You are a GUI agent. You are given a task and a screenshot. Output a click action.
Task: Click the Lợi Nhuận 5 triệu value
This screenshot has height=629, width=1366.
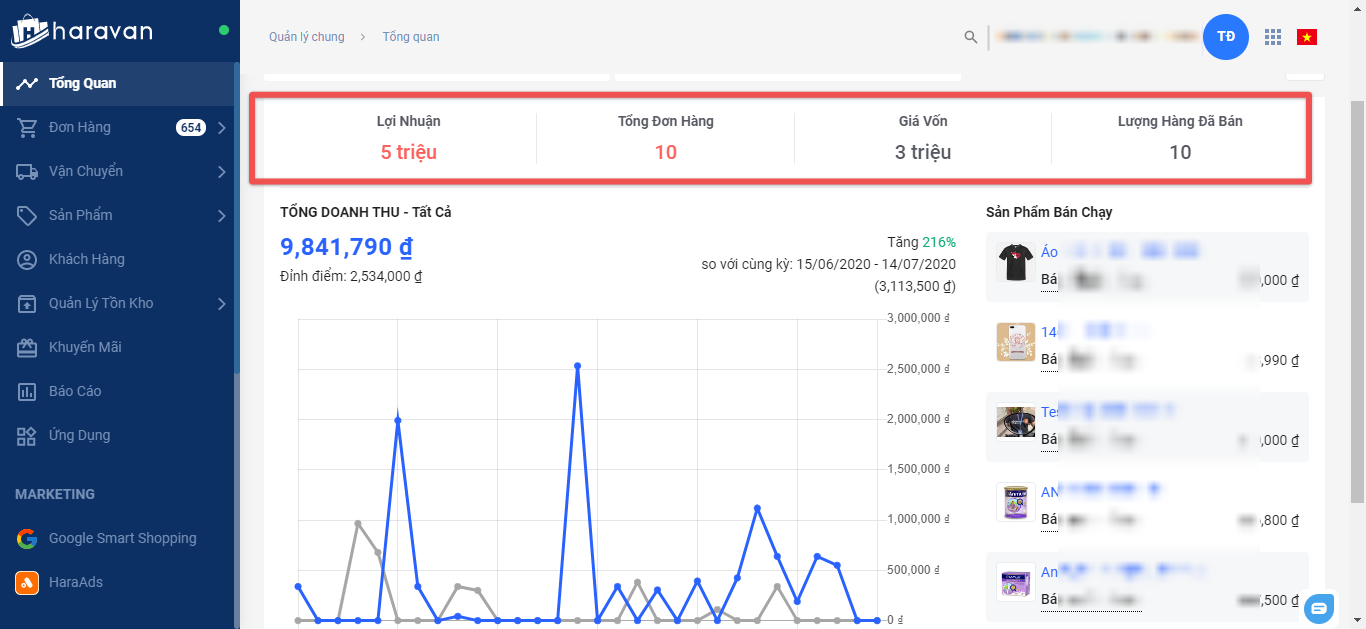pyautogui.click(x=409, y=153)
